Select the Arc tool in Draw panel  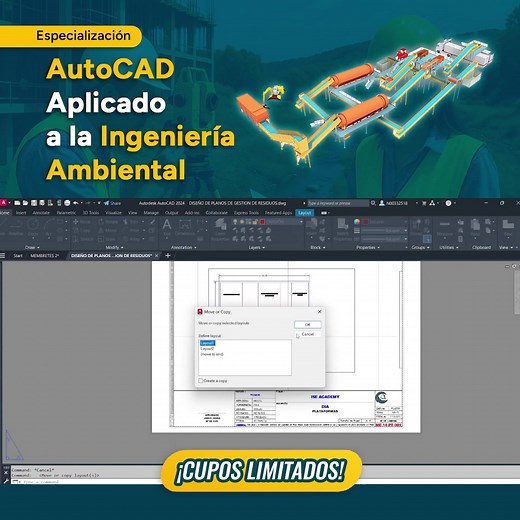point(49,227)
